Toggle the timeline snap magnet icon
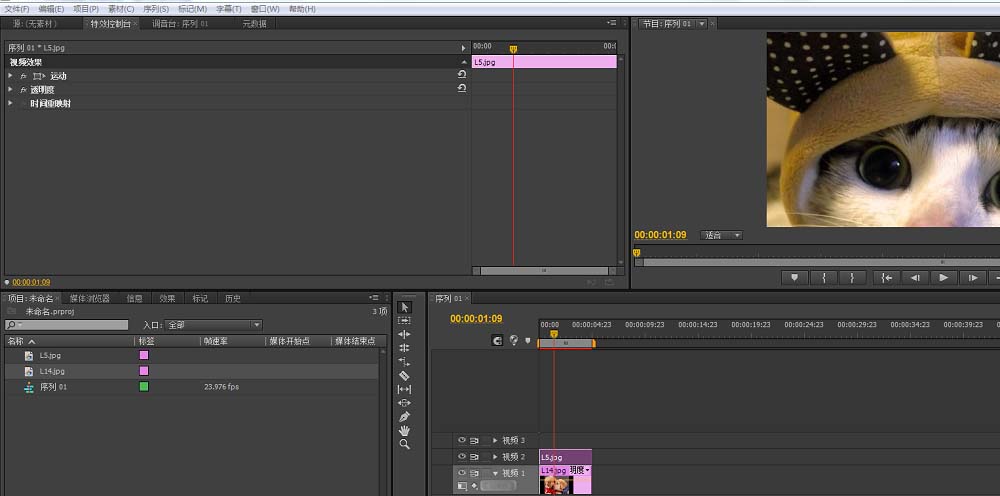This screenshot has height=496, width=1000. point(497,340)
